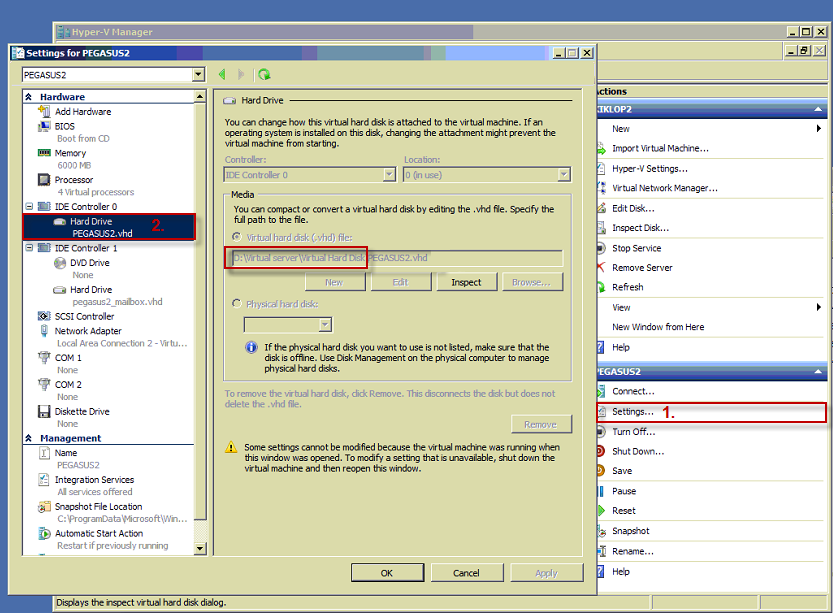Collapse the Management section header
Screen dimensions: 833x613
point(29,438)
